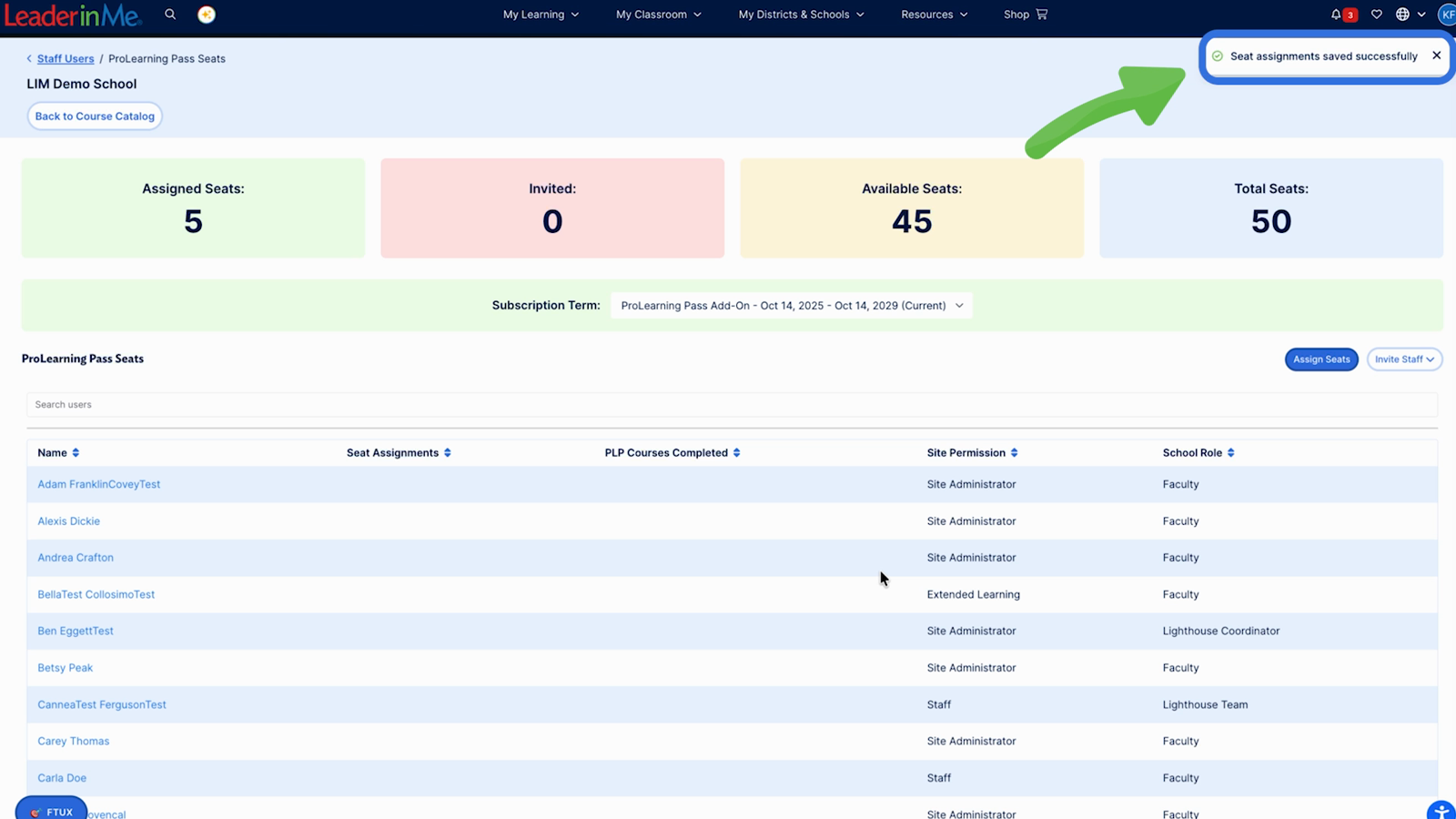
Task: Sort by the PLP Courses Completed column
Action: tap(672, 452)
